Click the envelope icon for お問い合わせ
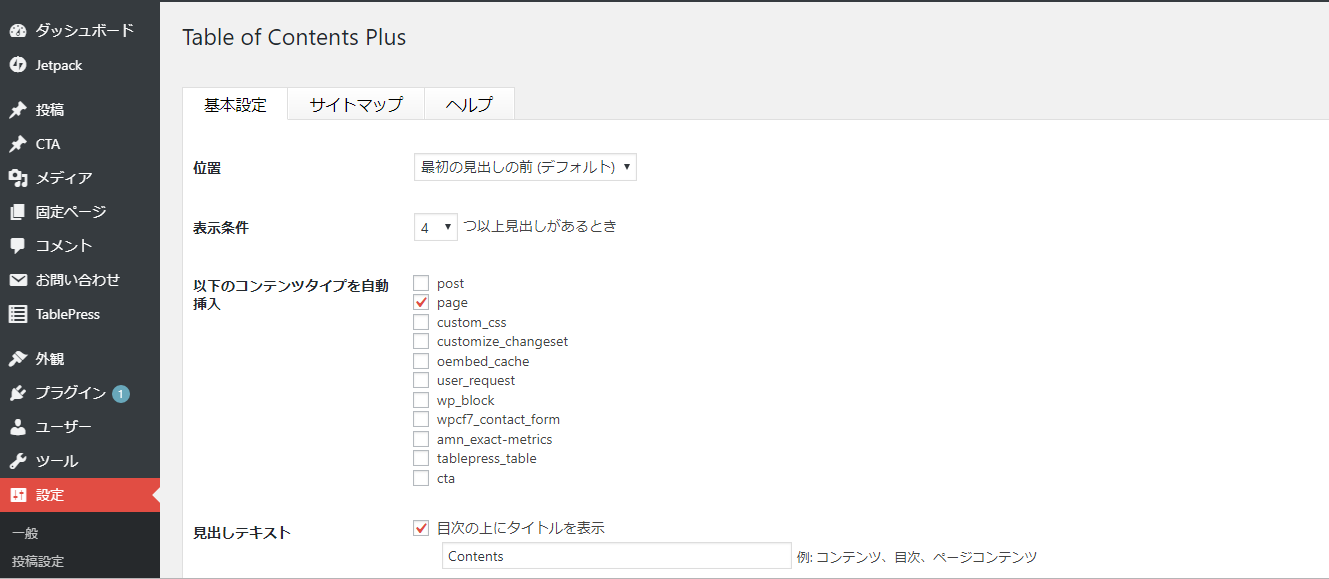 (x=18, y=280)
